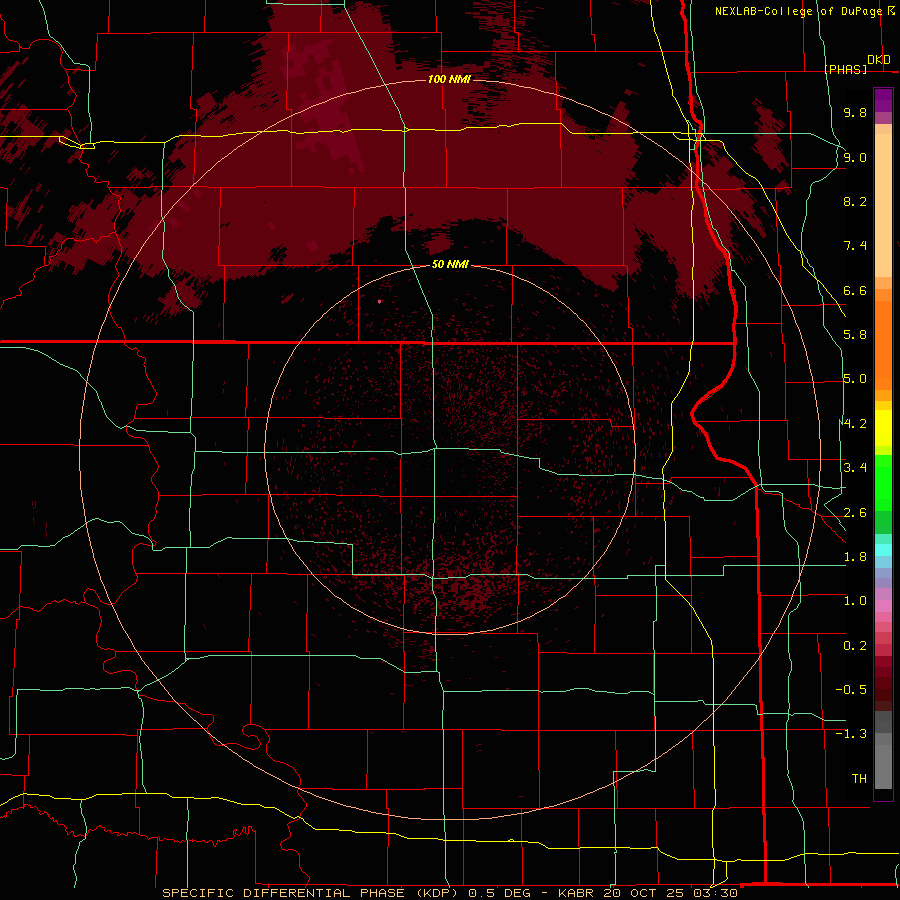This screenshot has height=900, width=900.
Task: Click the isolated pink echo inside the 50 NMI ring
Action: point(379,301)
